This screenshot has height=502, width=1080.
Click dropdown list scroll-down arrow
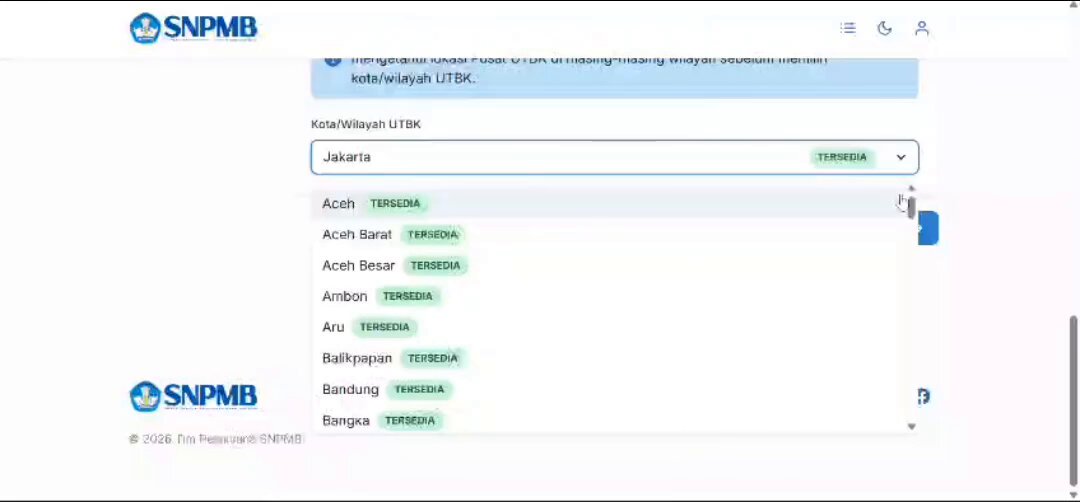click(x=911, y=427)
